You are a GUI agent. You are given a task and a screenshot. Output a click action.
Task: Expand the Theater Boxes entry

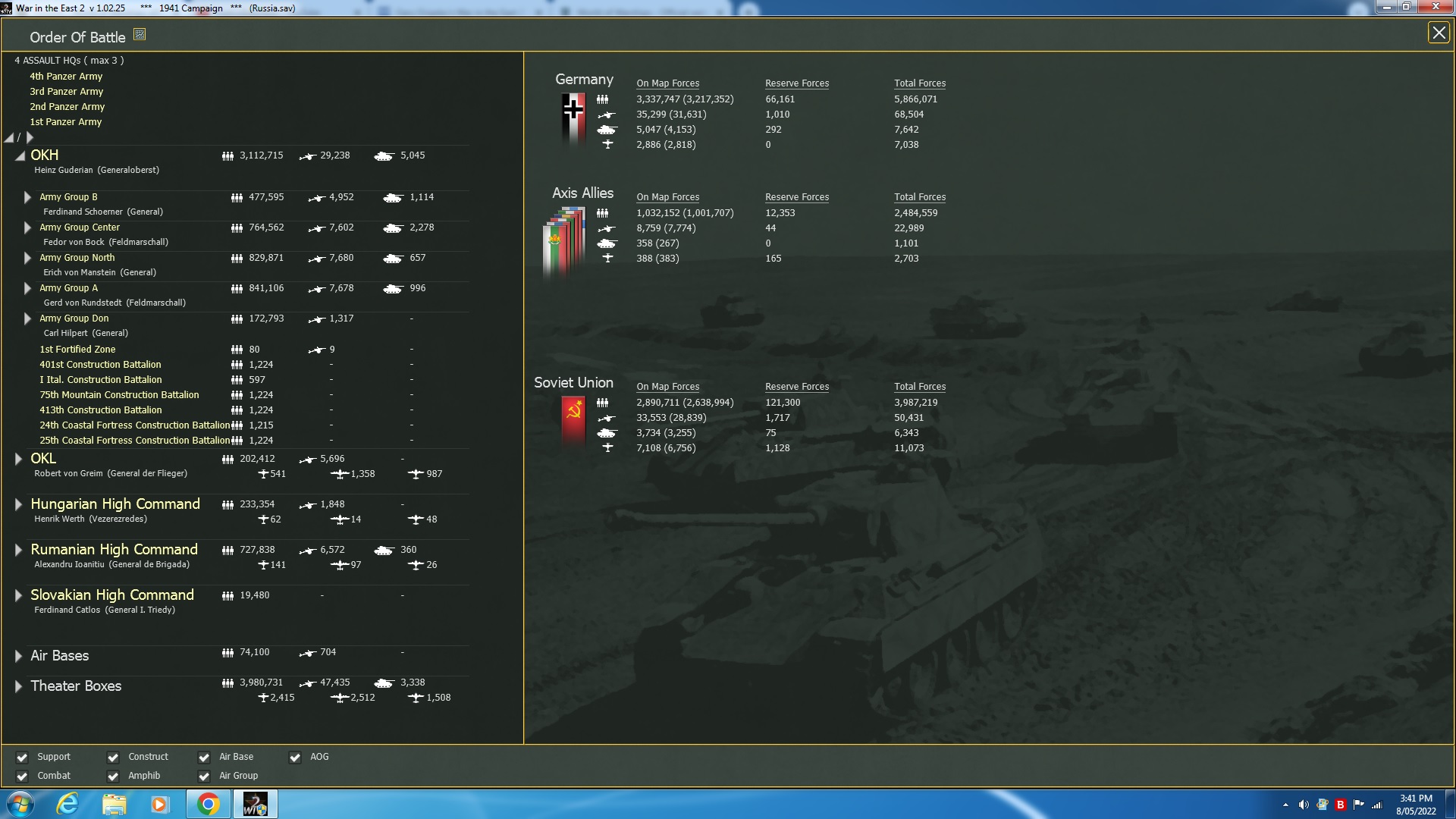click(18, 686)
